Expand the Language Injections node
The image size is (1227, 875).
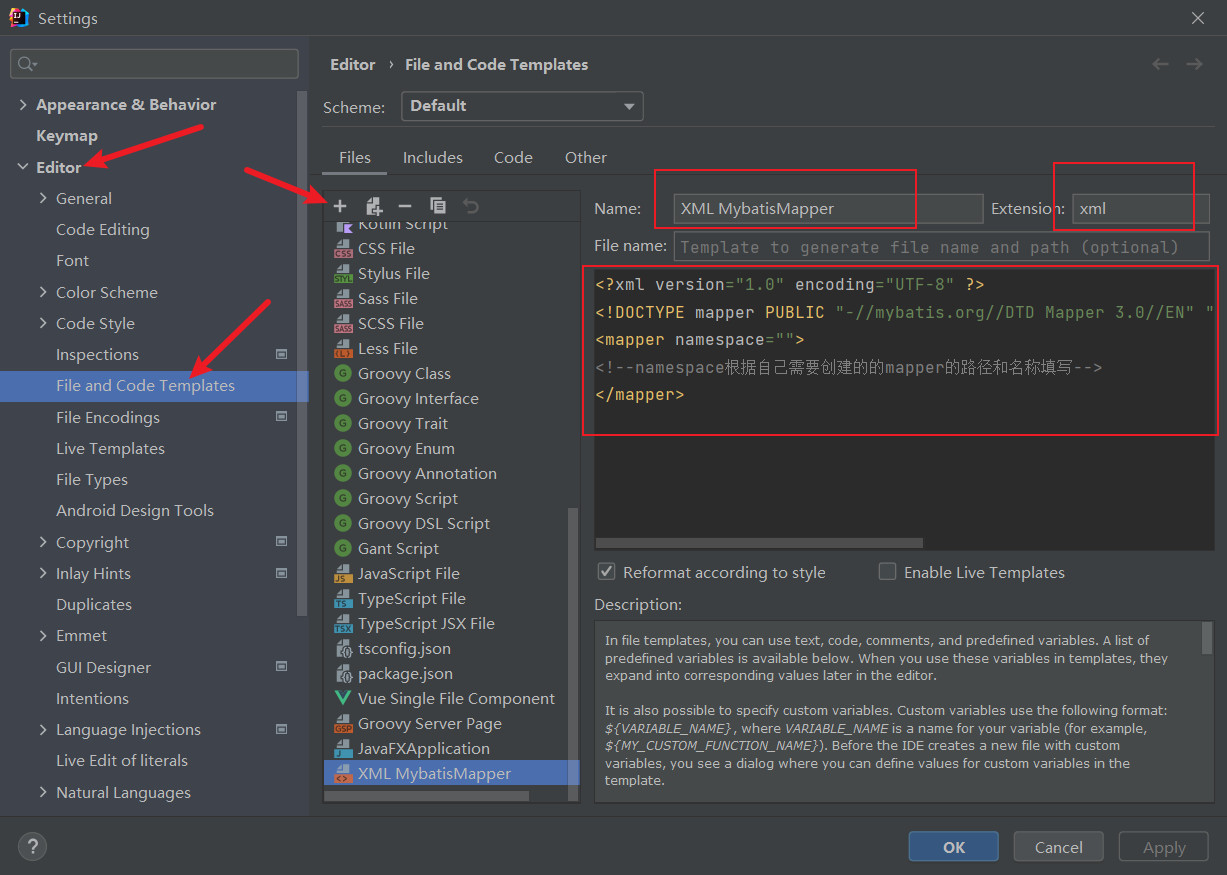pos(43,730)
